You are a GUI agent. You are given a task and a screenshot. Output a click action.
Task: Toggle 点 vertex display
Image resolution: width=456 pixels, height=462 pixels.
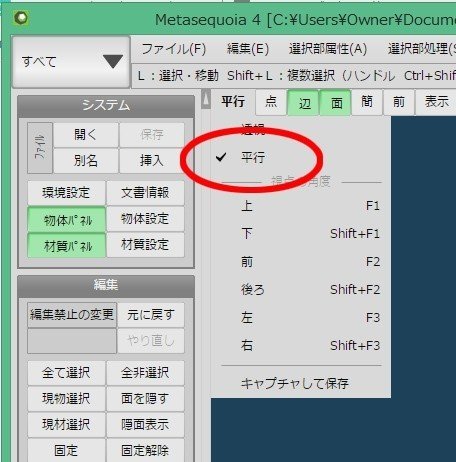271,102
